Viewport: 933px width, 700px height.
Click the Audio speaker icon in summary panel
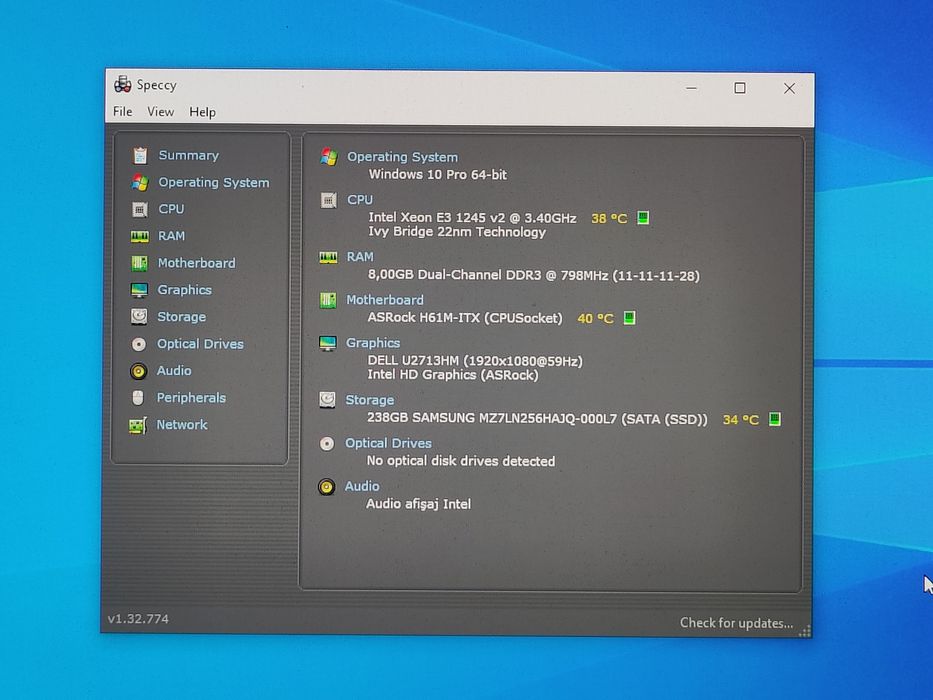pos(326,488)
